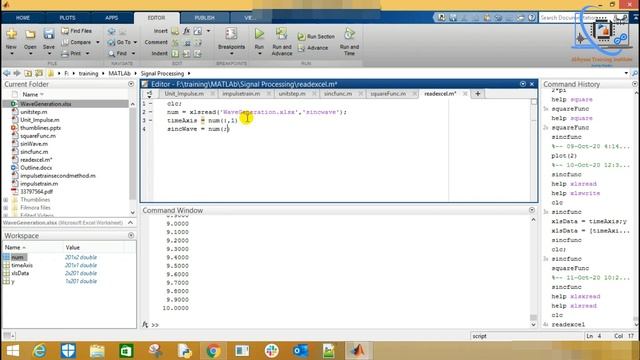Click the Go To tool
This screenshot has width=640, height=360.
tap(120, 42)
